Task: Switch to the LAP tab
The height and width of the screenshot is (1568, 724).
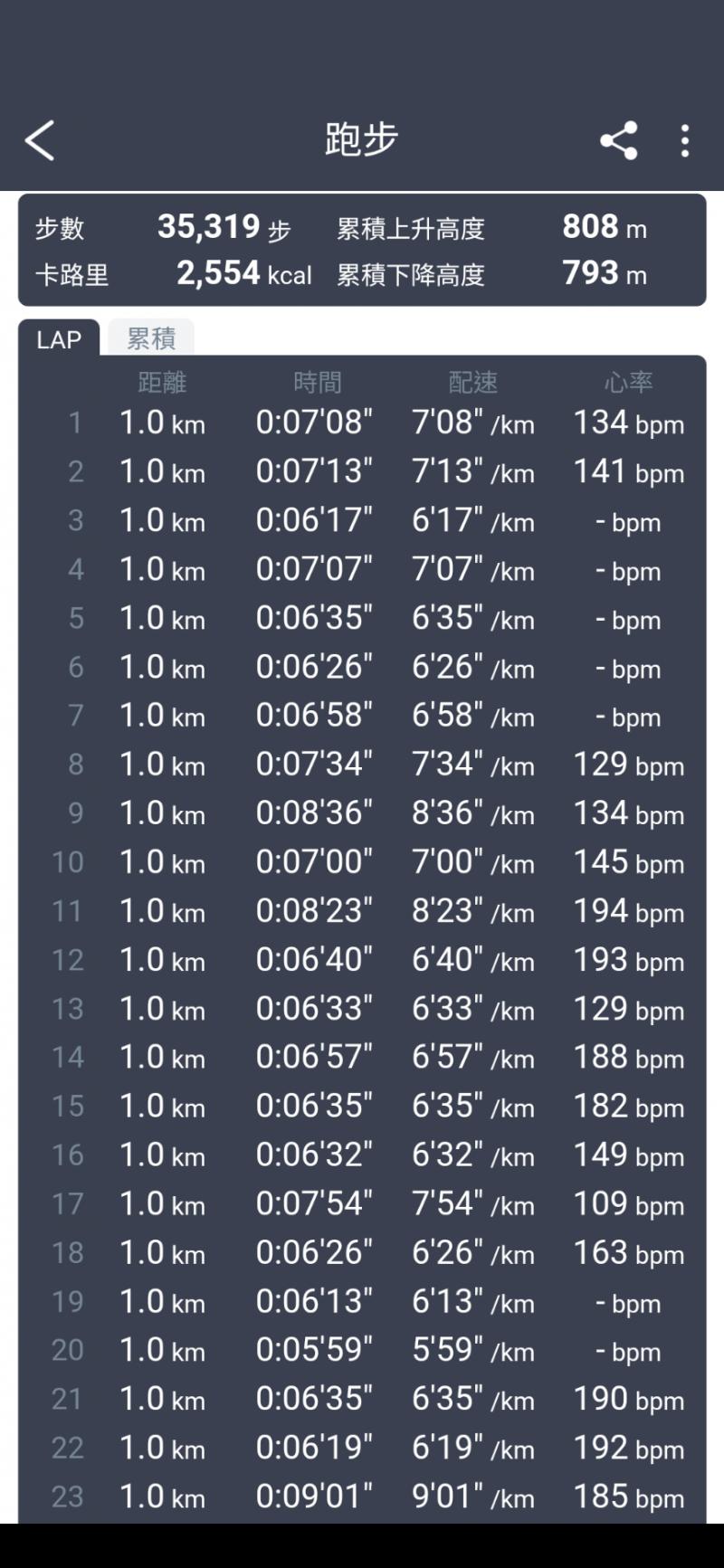Action: click(59, 339)
